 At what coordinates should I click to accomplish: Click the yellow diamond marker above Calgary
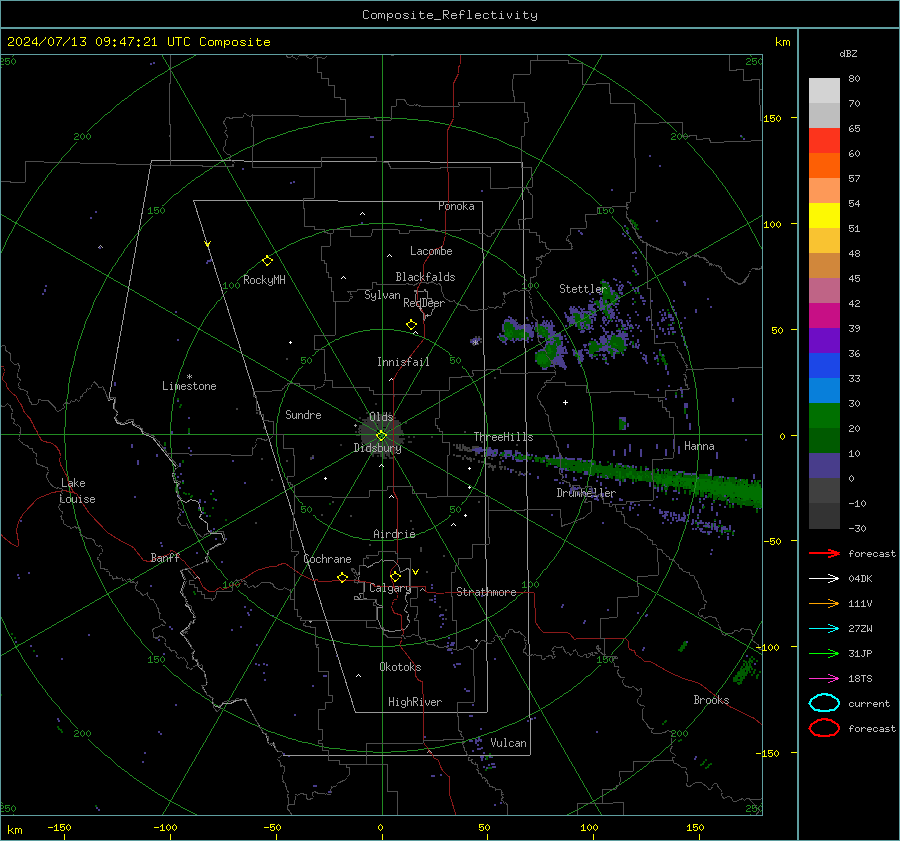(395, 576)
